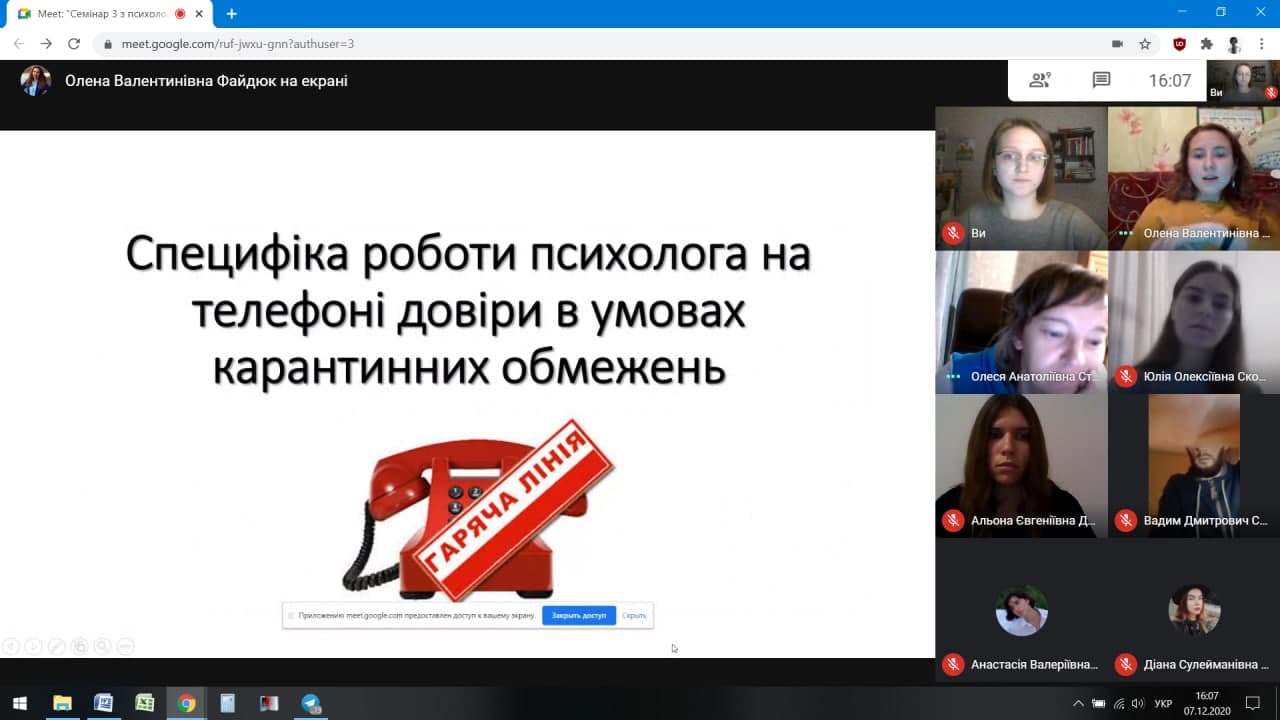The image size is (1280, 720).
Task: Open a new browser tab
Action: coord(232,14)
